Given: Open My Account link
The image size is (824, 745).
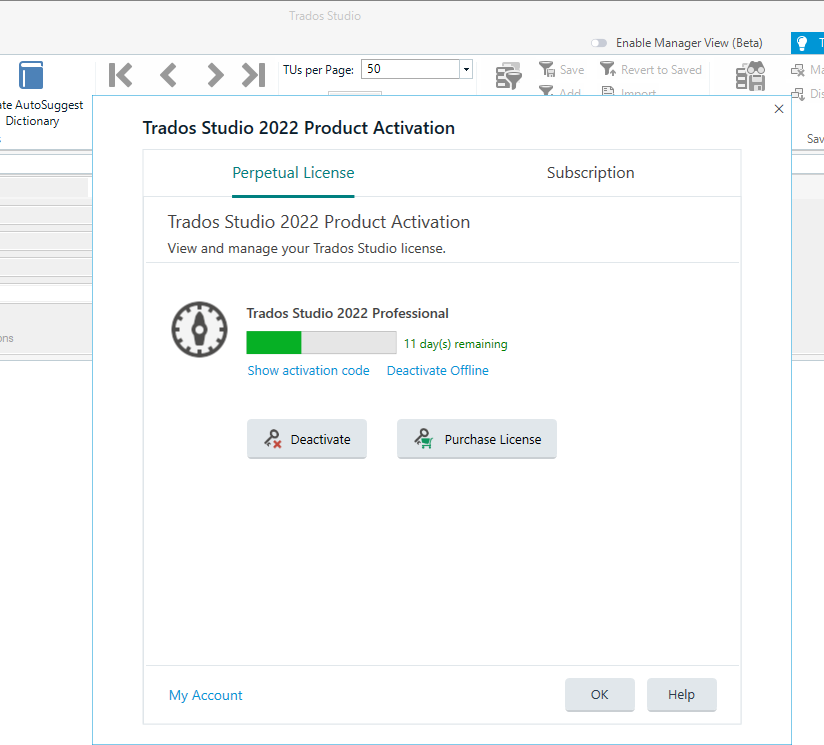Looking at the screenshot, I should coord(205,695).
